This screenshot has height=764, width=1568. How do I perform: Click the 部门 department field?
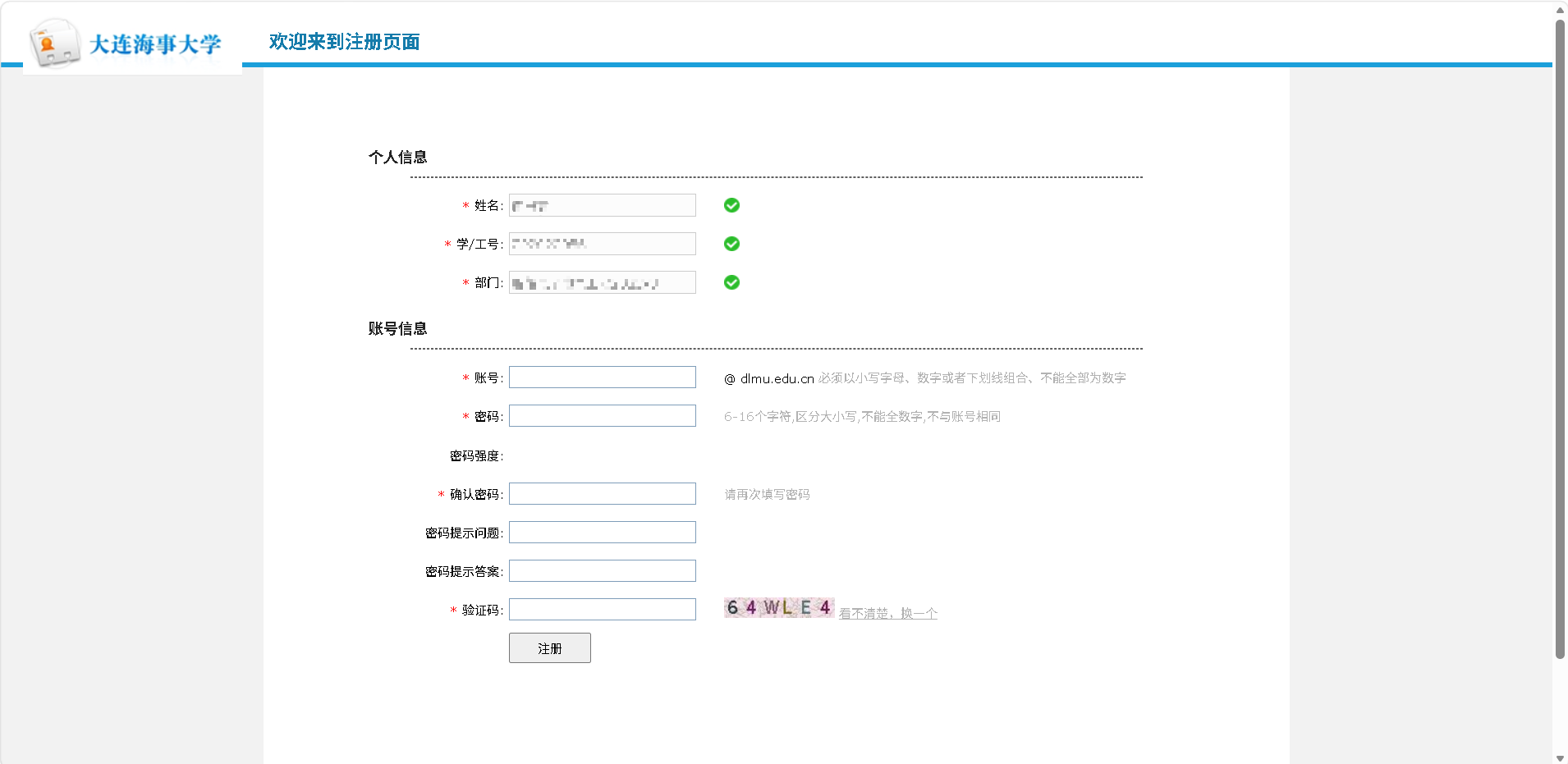click(x=602, y=282)
